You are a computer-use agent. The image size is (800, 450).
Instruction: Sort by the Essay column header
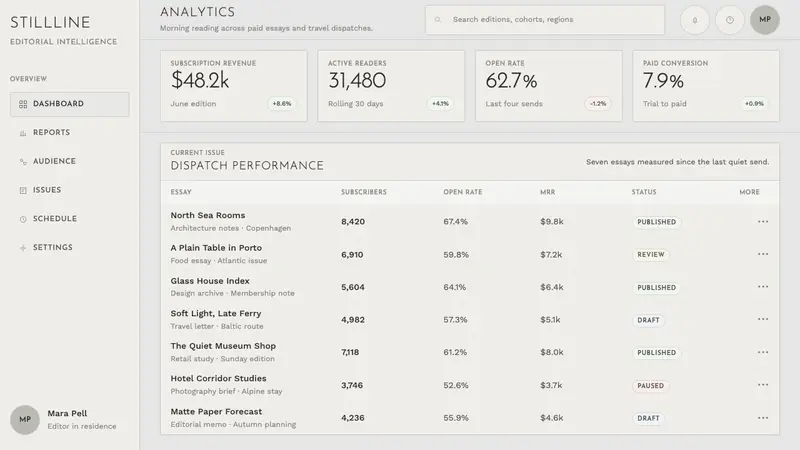181,192
